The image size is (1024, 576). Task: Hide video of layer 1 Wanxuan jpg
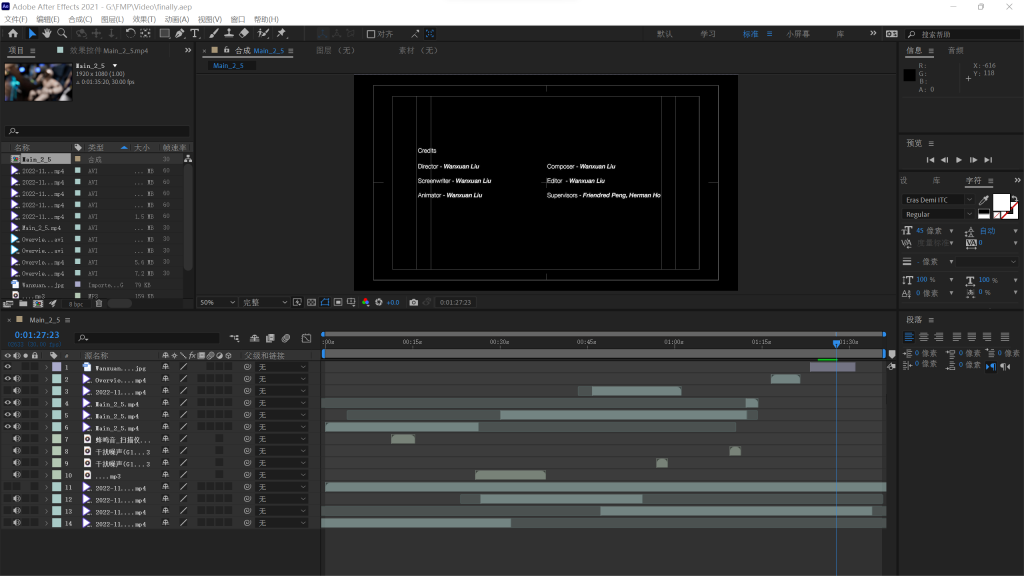point(8,367)
